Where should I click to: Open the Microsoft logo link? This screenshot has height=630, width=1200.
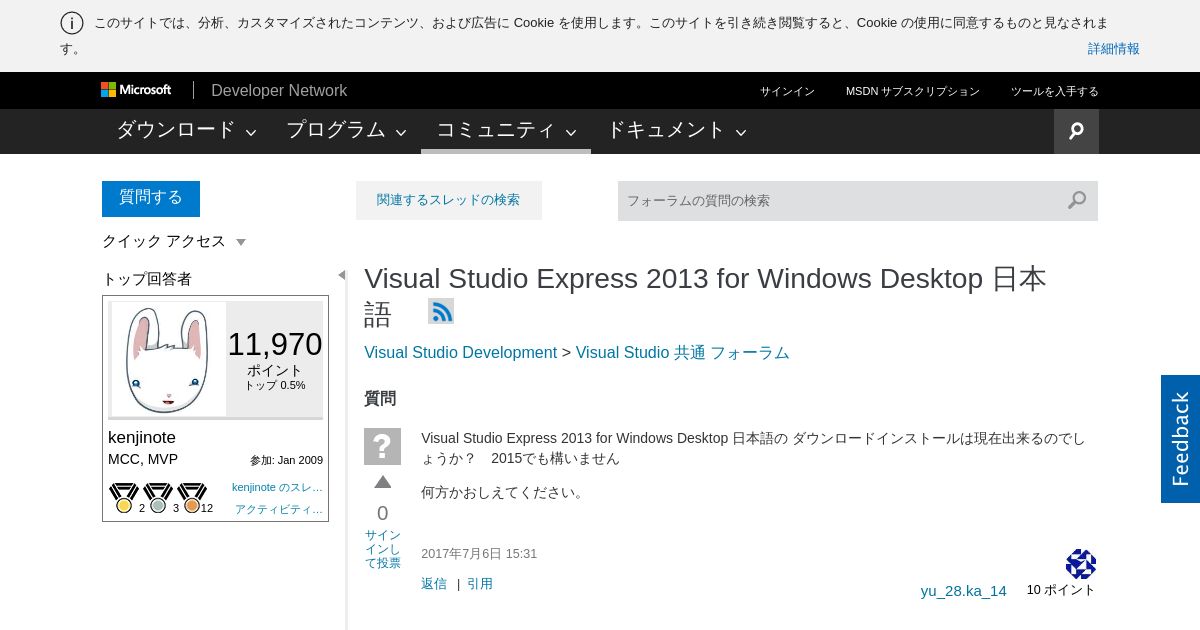136,90
